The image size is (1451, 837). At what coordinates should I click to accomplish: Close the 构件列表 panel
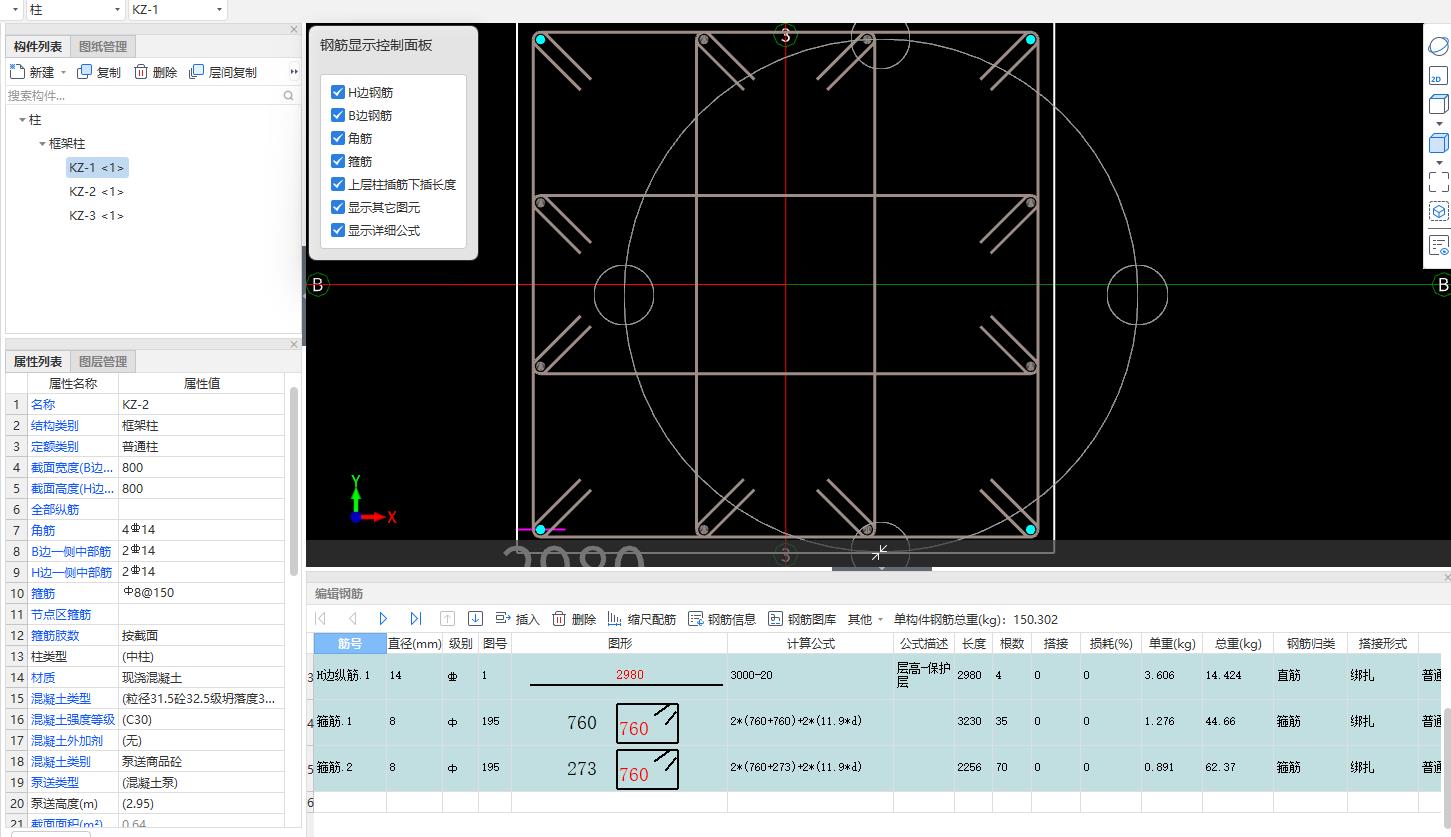(294, 30)
